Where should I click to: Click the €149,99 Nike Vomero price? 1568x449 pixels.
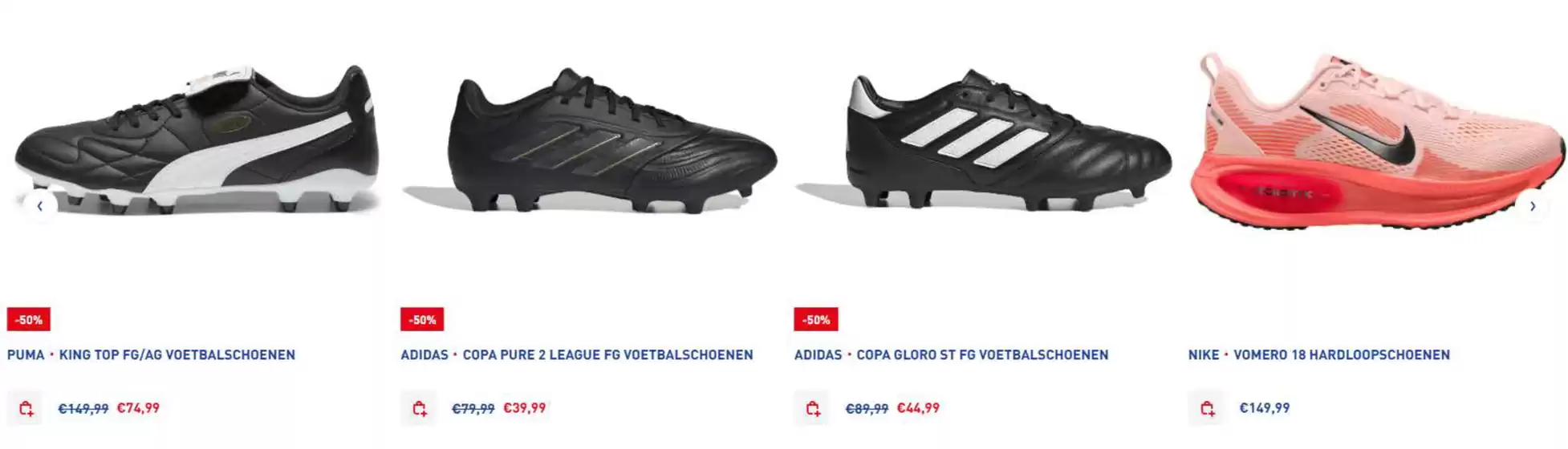coord(1265,408)
